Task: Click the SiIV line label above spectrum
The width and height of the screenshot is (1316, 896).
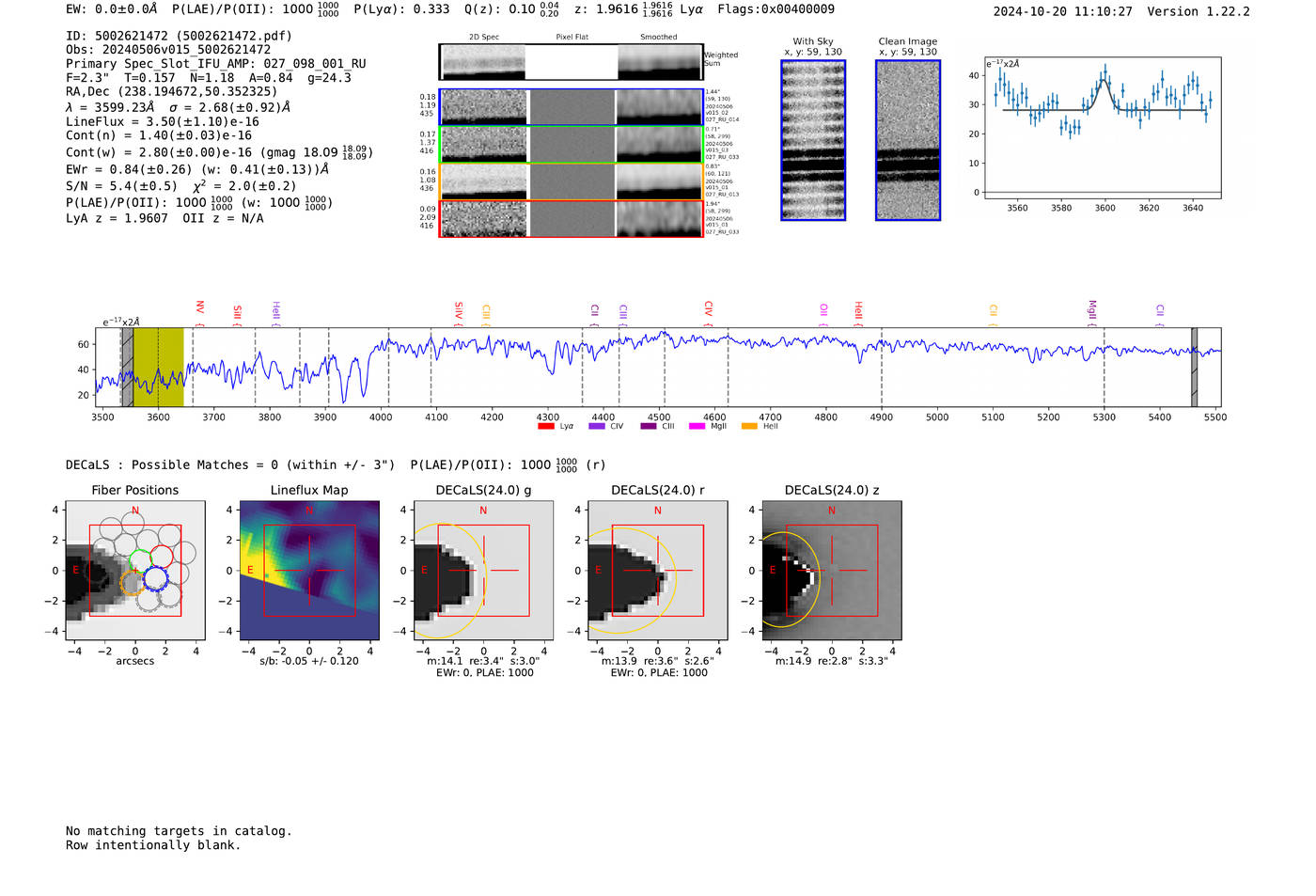Action: pyautogui.click(x=459, y=309)
